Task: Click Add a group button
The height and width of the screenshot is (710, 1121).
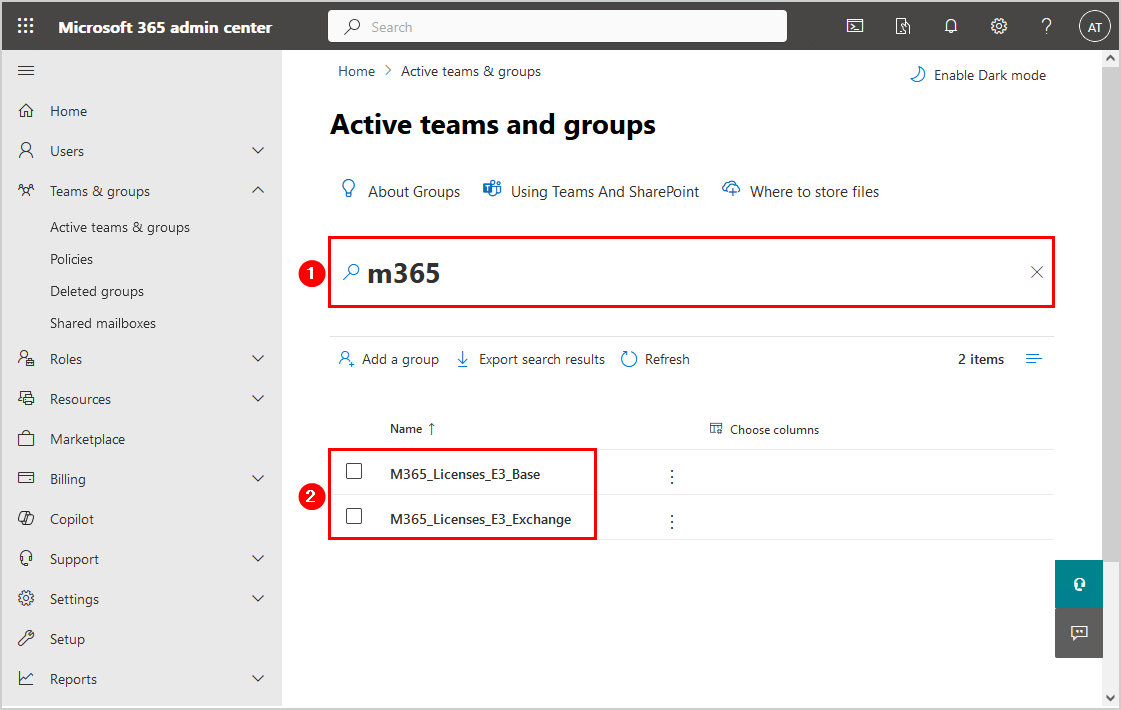Action: 388,359
